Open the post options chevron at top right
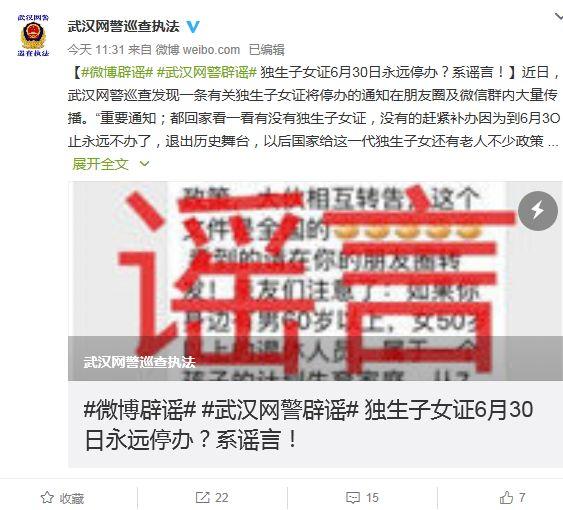The width and height of the screenshot is (563, 510). coord(559,17)
